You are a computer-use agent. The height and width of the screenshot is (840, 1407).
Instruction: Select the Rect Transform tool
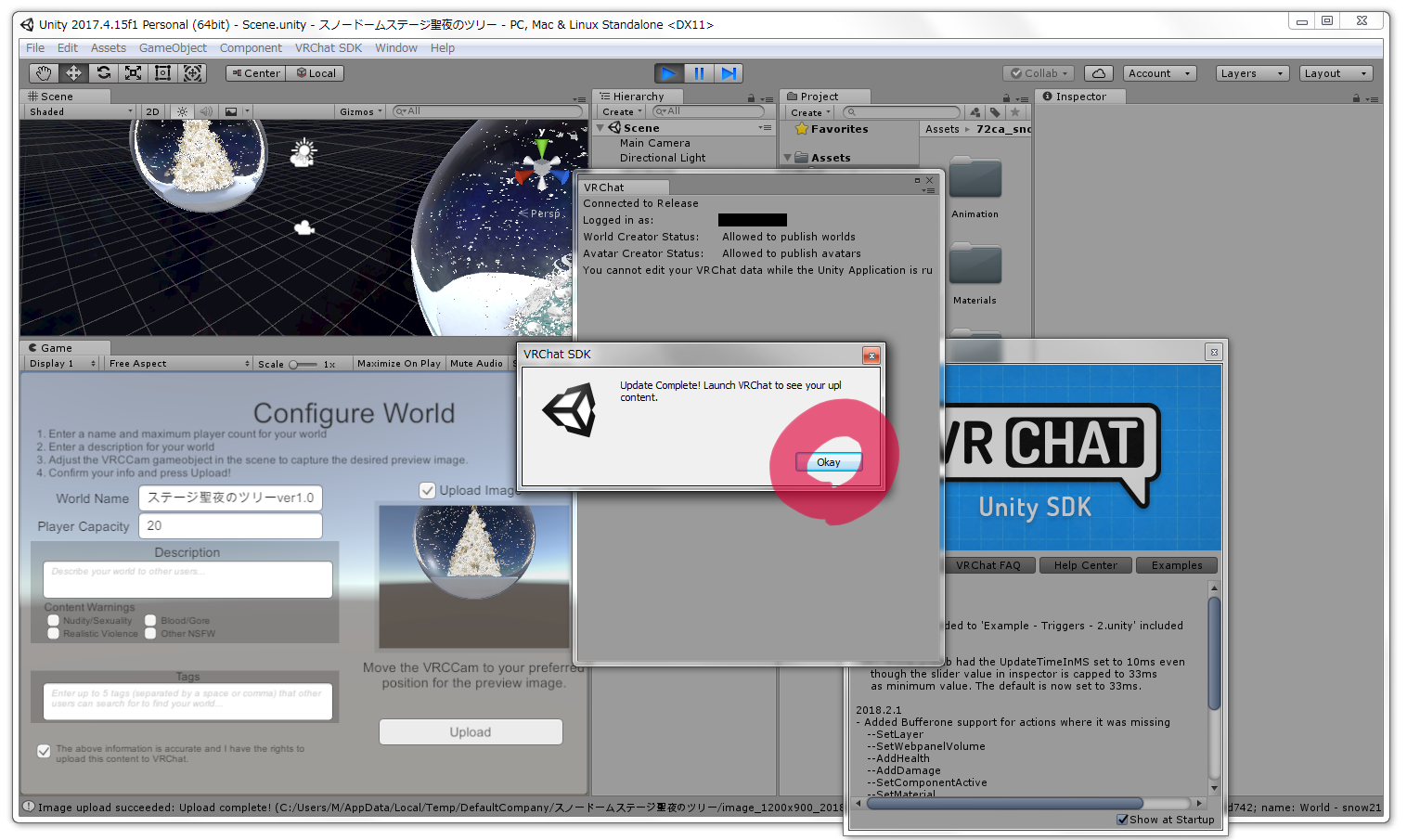pyautogui.click(x=162, y=72)
